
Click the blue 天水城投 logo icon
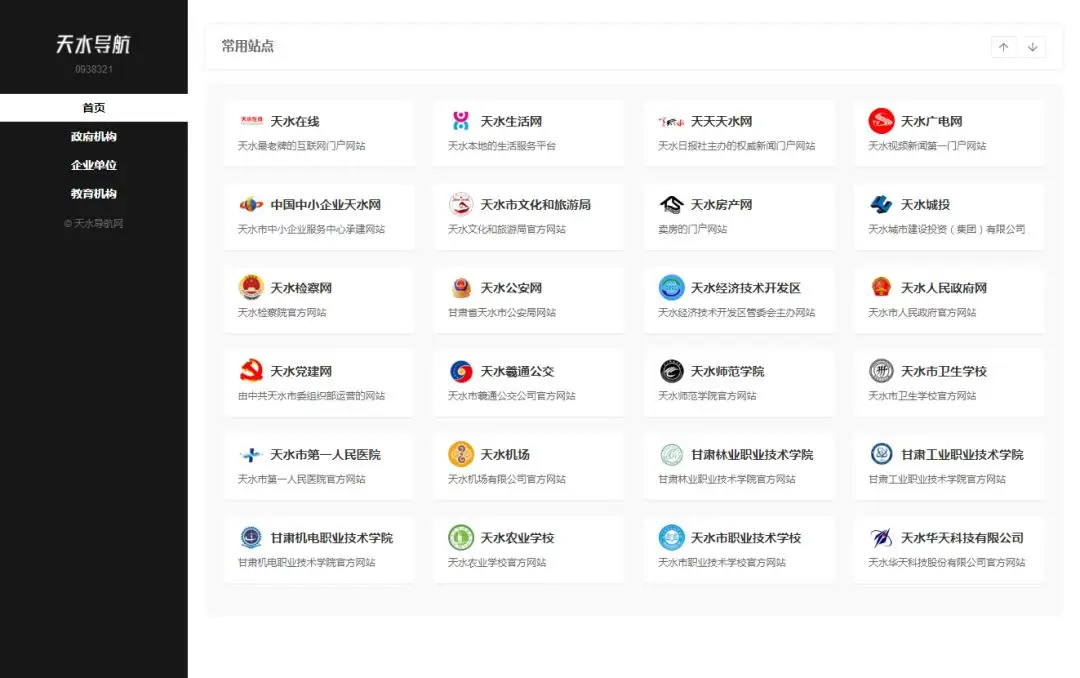point(881,204)
